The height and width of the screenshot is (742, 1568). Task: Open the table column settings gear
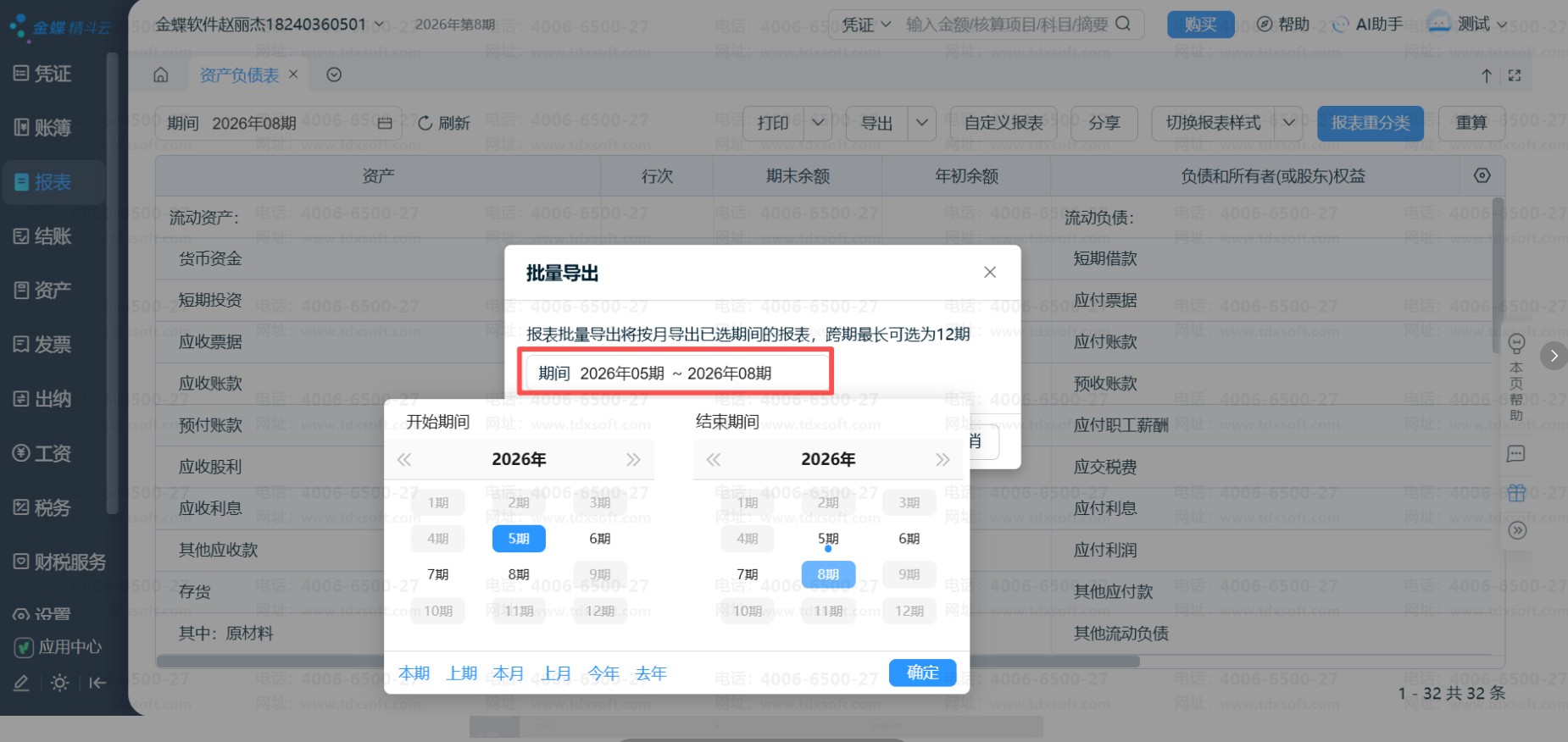click(x=1482, y=175)
